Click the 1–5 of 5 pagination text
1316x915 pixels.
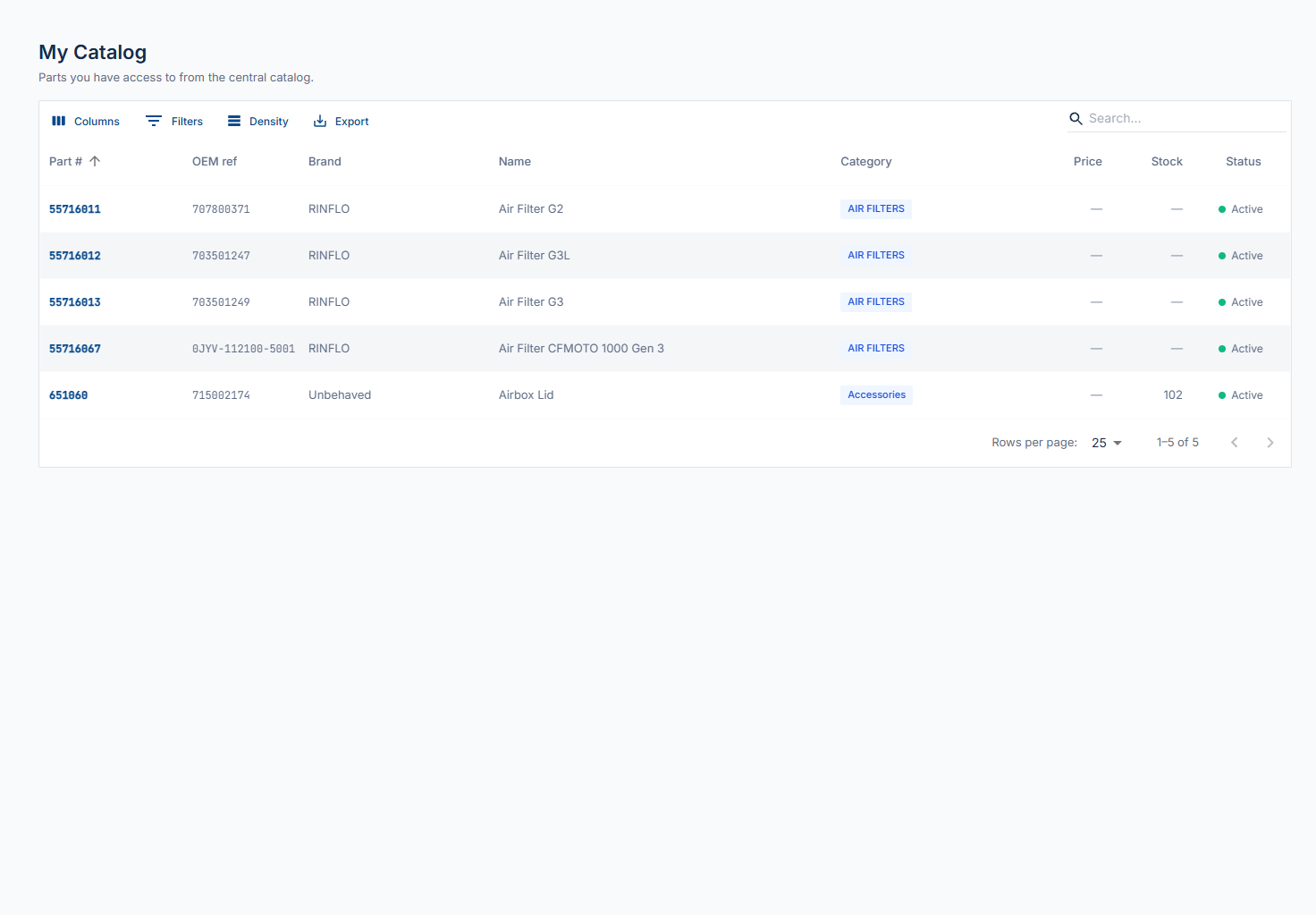1177,442
